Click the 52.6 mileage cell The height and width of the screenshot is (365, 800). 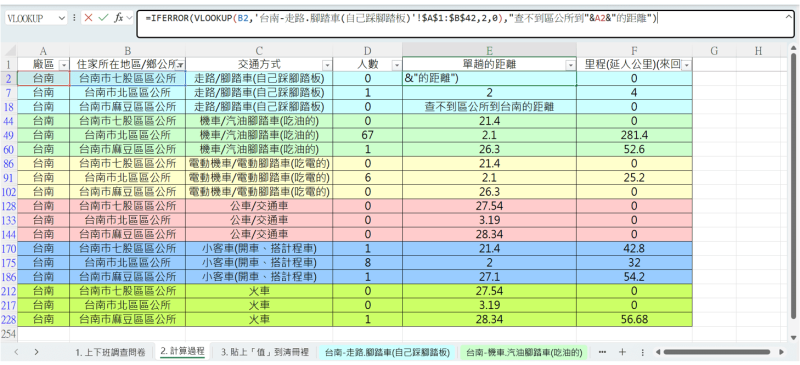634,149
